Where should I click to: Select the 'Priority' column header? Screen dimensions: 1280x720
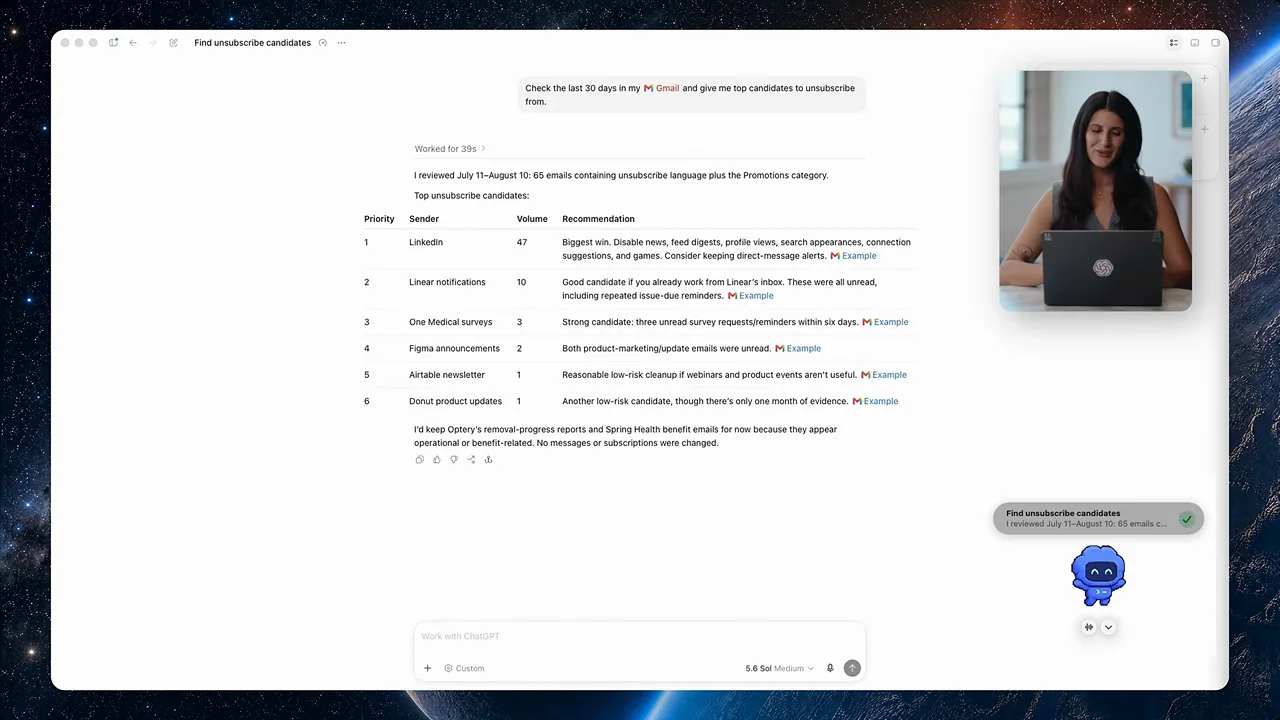(x=379, y=219)
